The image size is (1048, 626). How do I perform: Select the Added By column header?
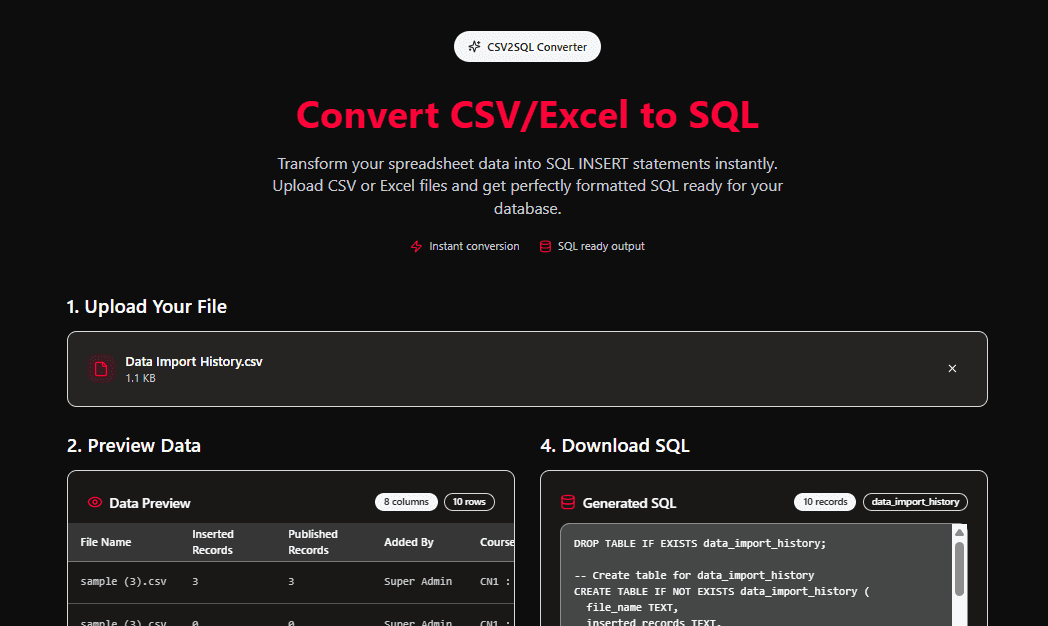[408, 542]
